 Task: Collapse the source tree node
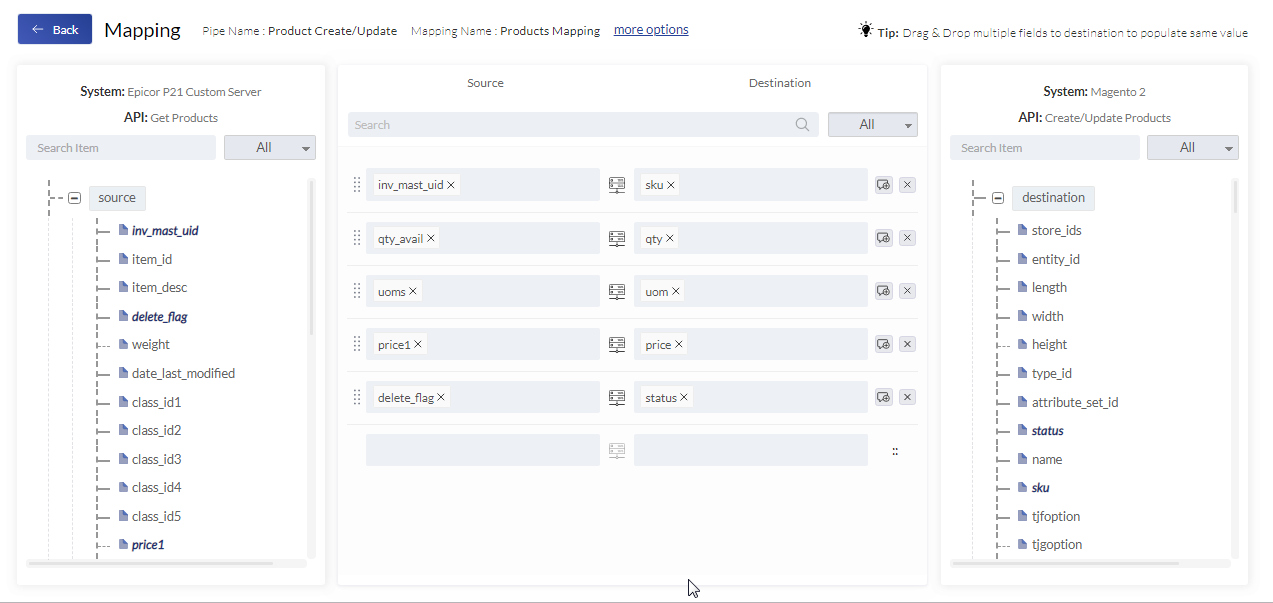74,198
